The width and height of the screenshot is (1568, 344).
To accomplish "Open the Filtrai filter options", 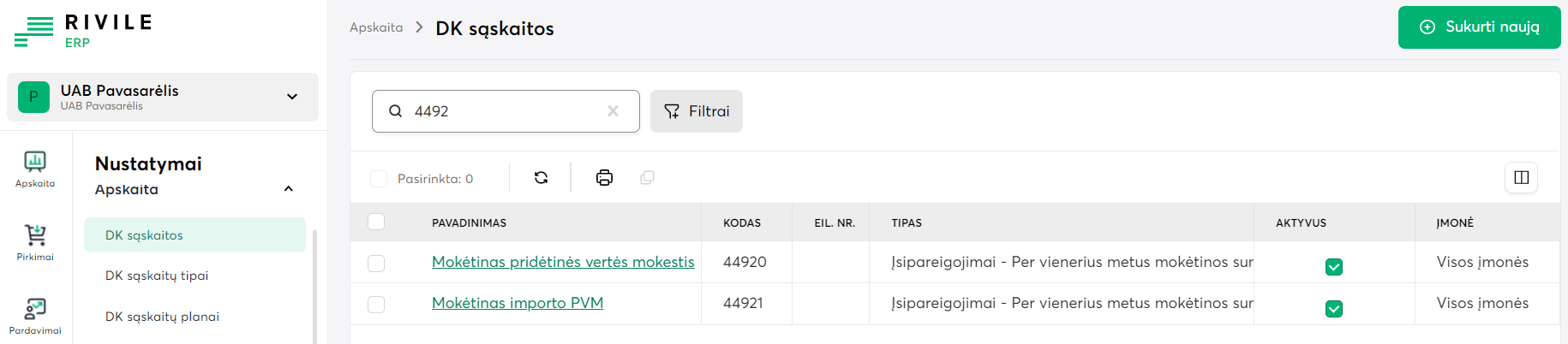I will click(x=696, y=111).
